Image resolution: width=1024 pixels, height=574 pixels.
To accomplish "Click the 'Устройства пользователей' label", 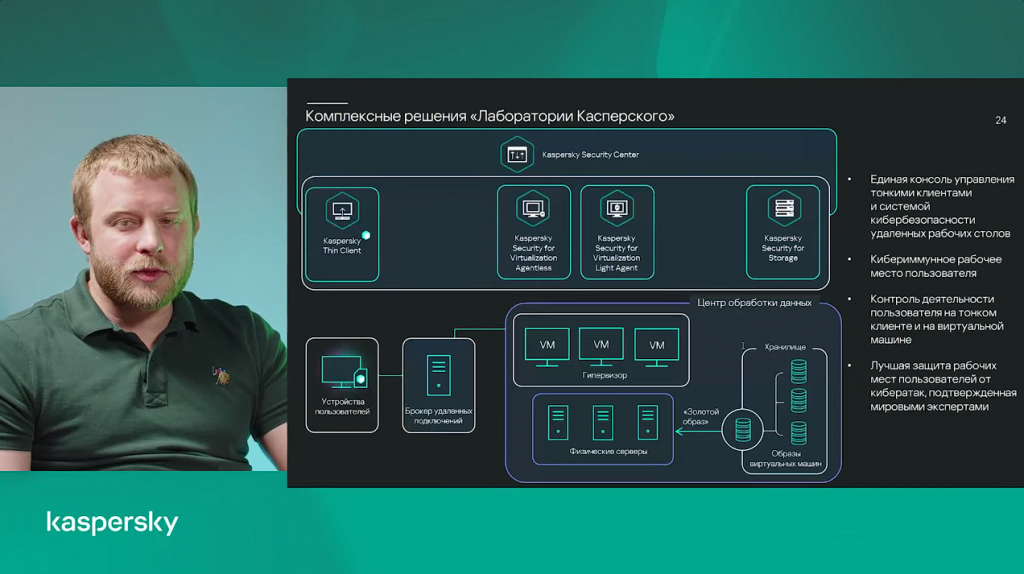I will click(x=342, y=406).
